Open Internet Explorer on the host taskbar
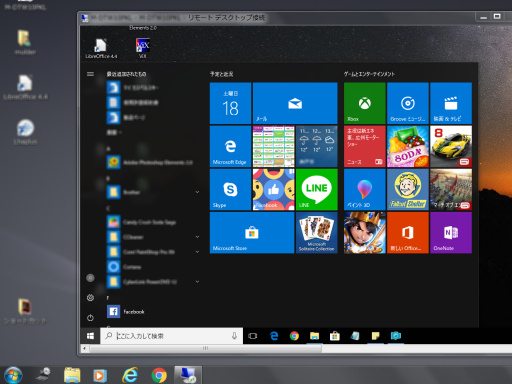The height and width of the screenshot is (384, 512). click(x=130, y=375)
